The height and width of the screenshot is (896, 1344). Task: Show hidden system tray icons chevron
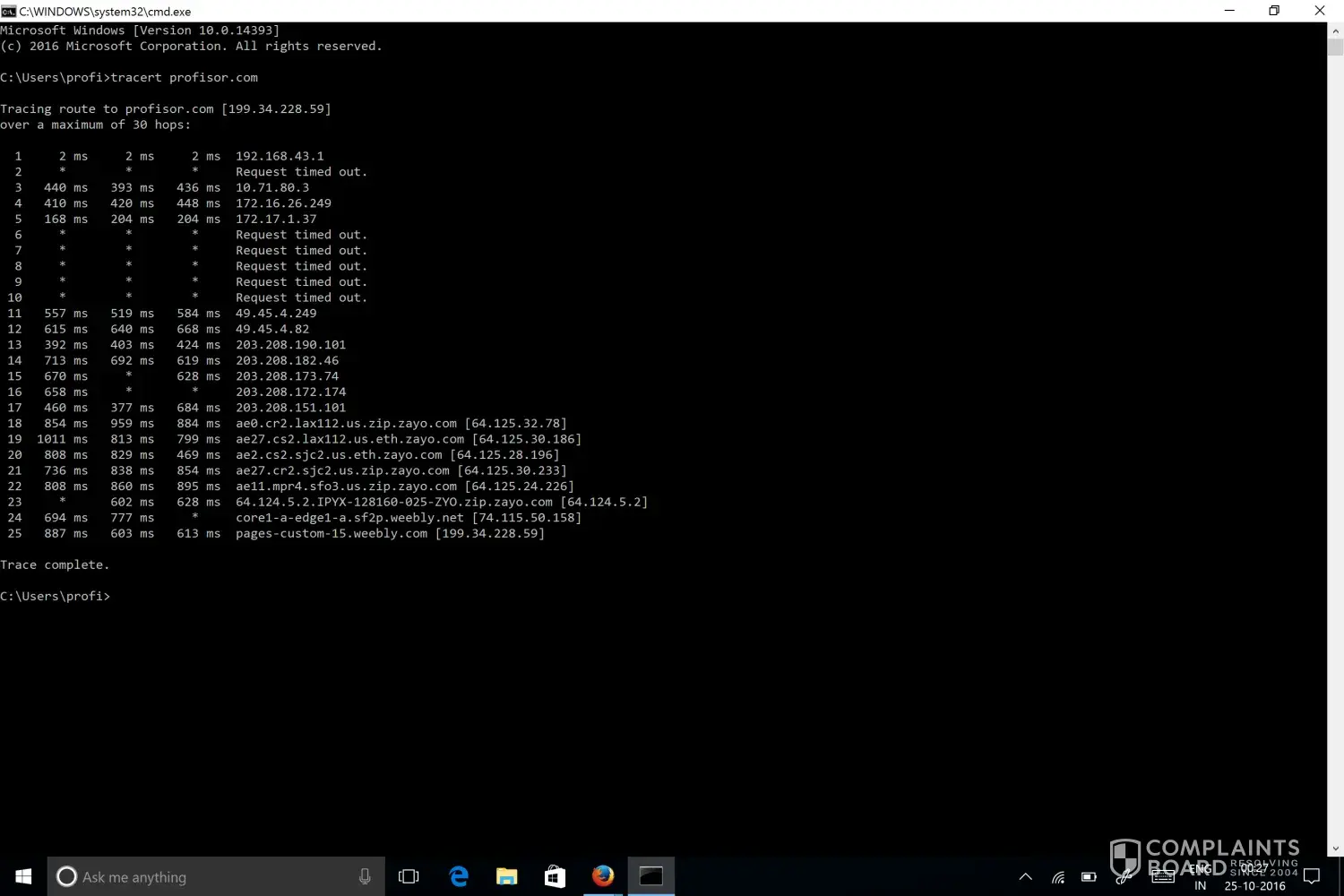point(1026,877)
